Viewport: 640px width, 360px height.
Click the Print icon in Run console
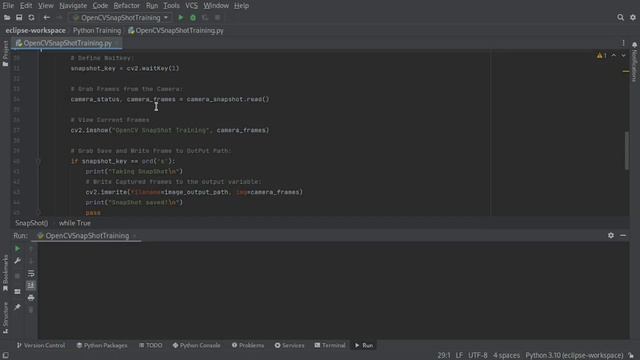pos(31,298)
